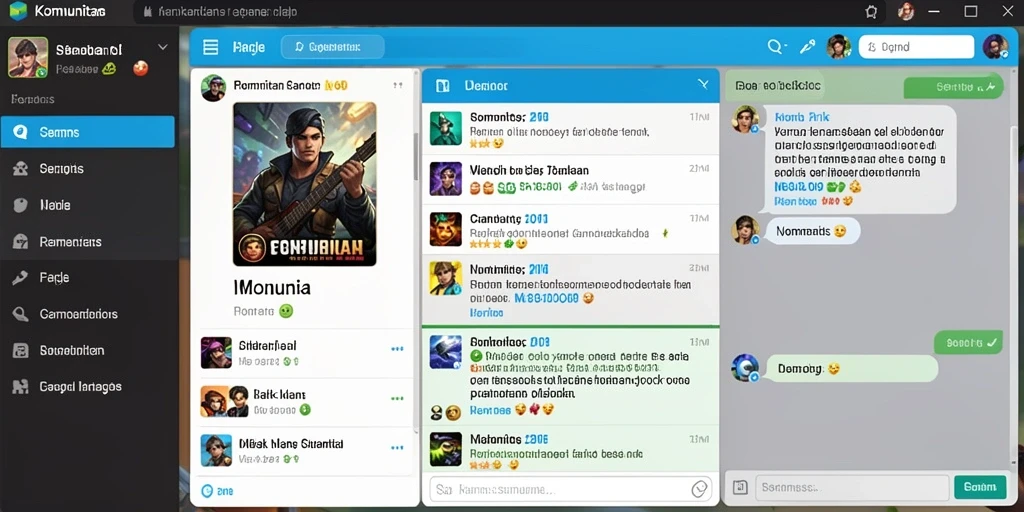Select Semns item in left sidebar
Viewport: 1024px width, 512px height.
click(88, 132)
